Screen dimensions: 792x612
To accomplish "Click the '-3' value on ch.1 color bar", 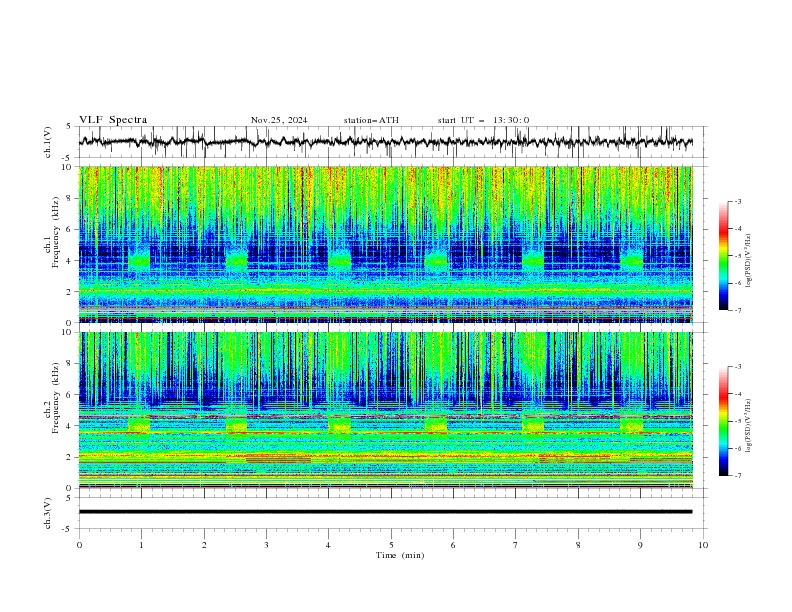I will tap(737, 201).
